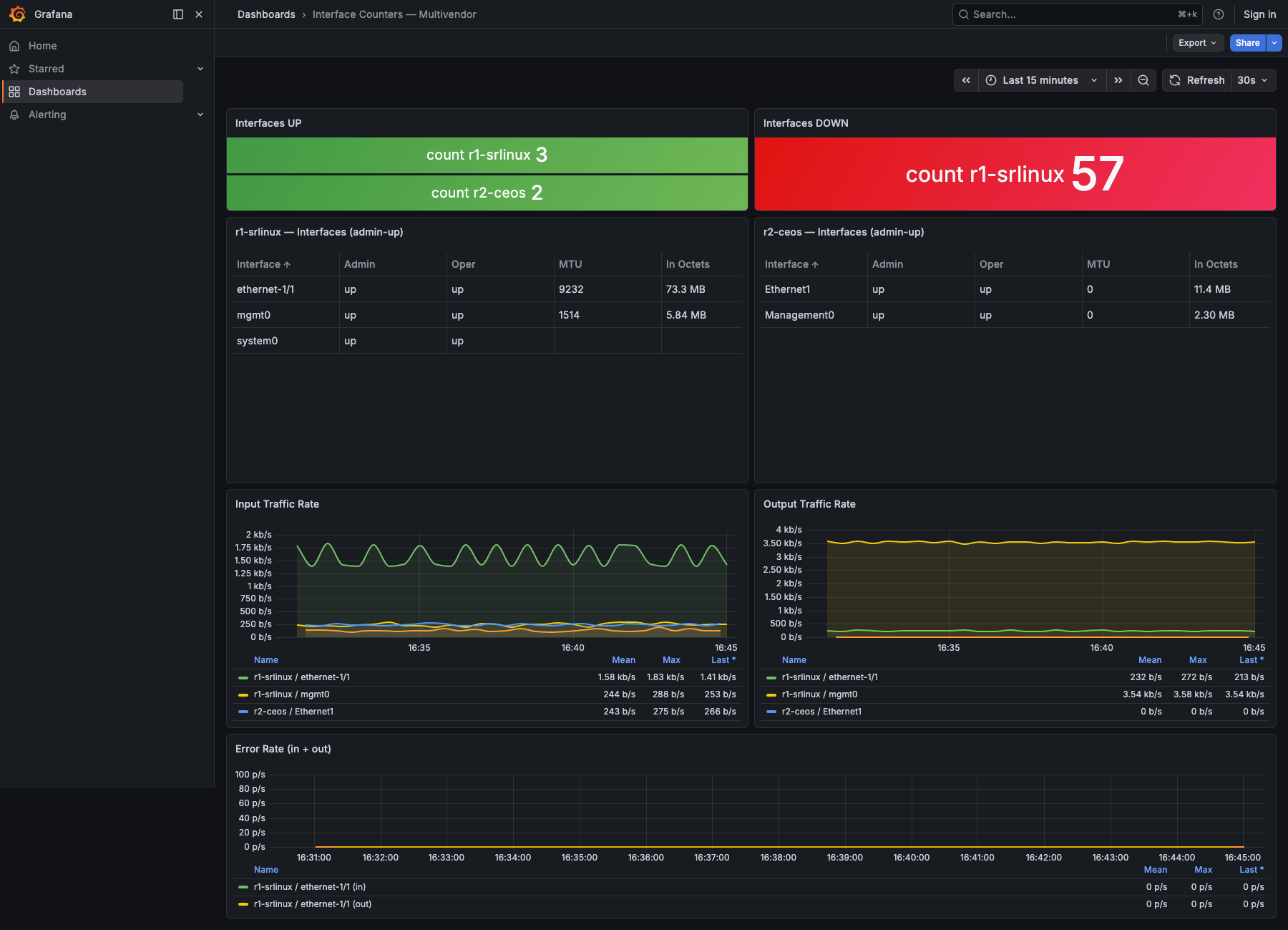Click the 73.3 MB In Octets value
This screenshot has width=1288, height=930.
click(x=686, y=289)
